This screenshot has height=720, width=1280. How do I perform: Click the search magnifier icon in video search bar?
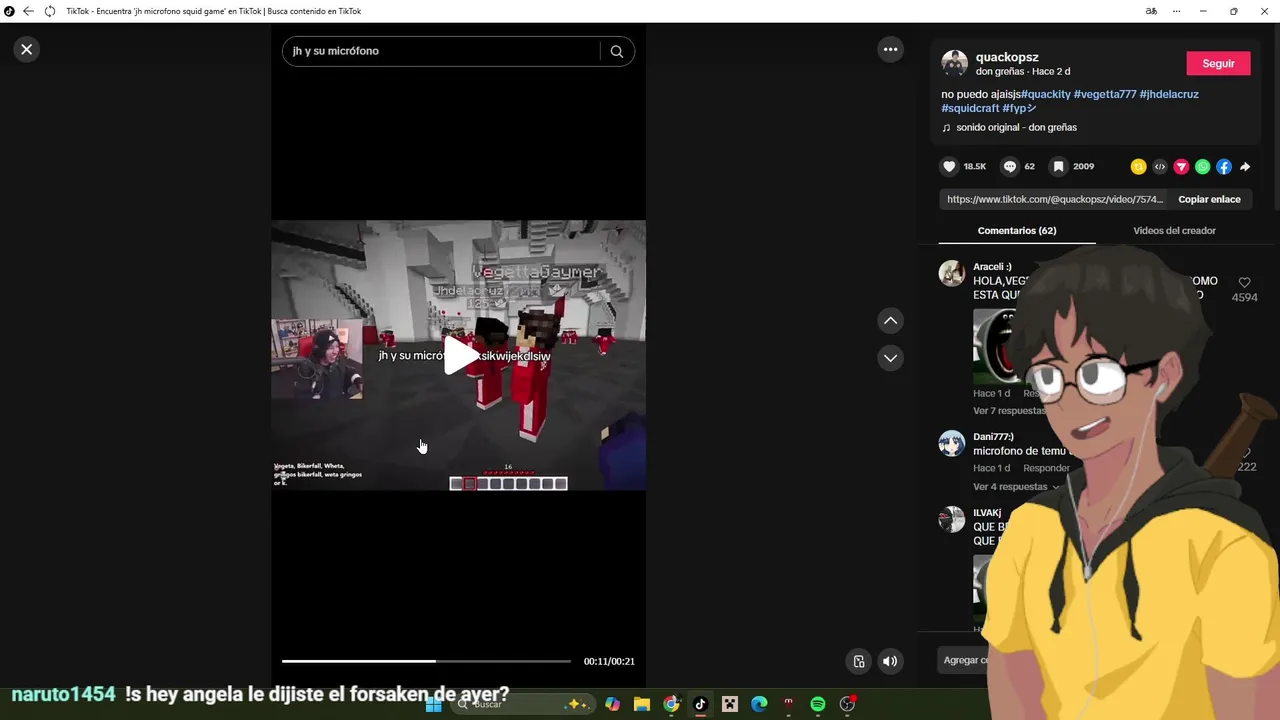tap(617, 51)
